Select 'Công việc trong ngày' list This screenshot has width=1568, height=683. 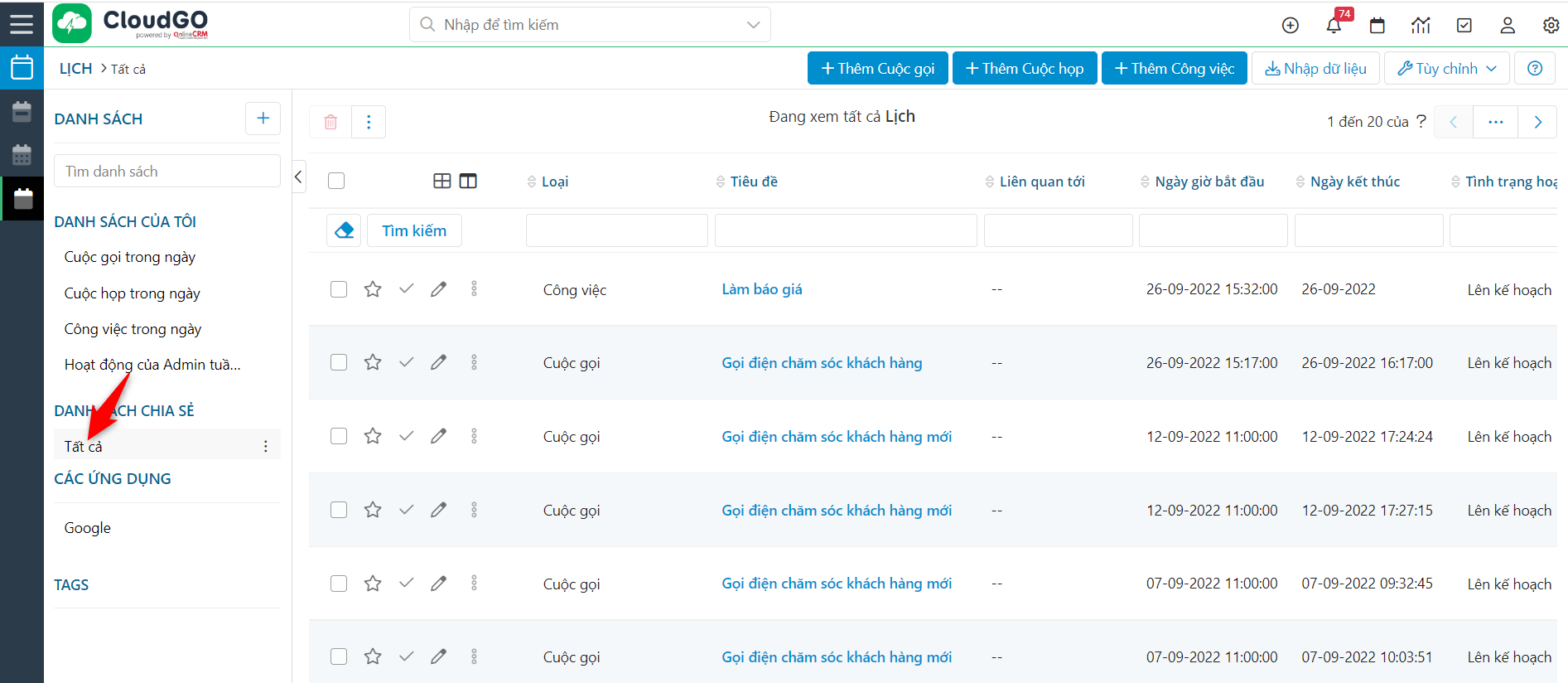(x=133, y=329)
